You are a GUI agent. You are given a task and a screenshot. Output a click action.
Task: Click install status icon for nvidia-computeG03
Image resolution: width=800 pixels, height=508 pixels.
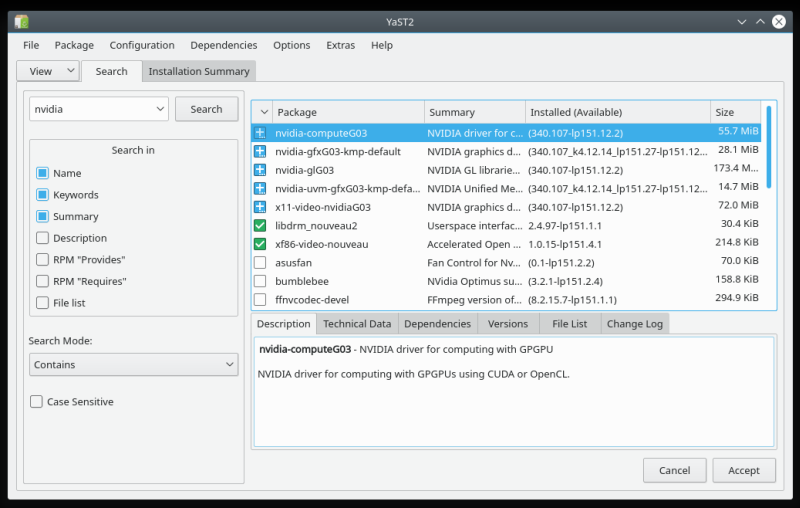260,133
